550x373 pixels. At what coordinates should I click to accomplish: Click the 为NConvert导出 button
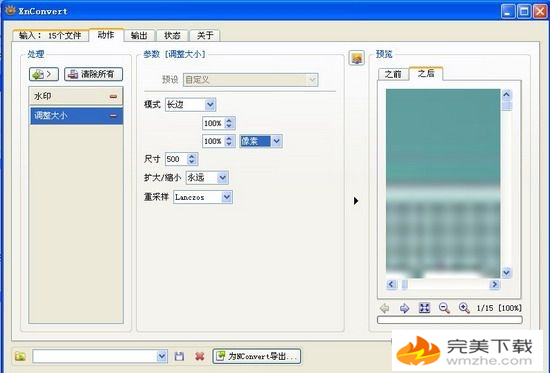click(257, 357)
